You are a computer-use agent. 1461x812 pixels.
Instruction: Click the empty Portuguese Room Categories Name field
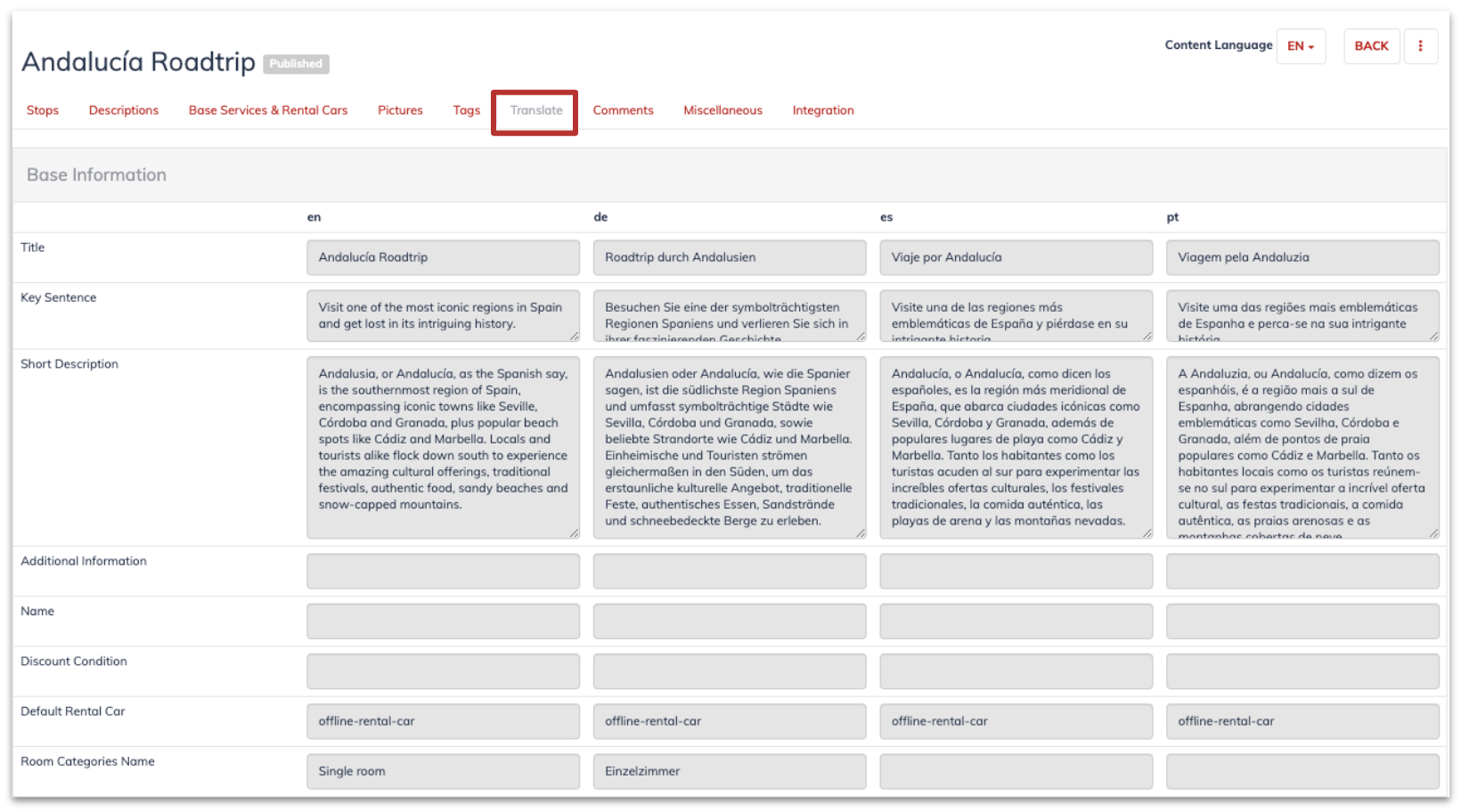1302,771
